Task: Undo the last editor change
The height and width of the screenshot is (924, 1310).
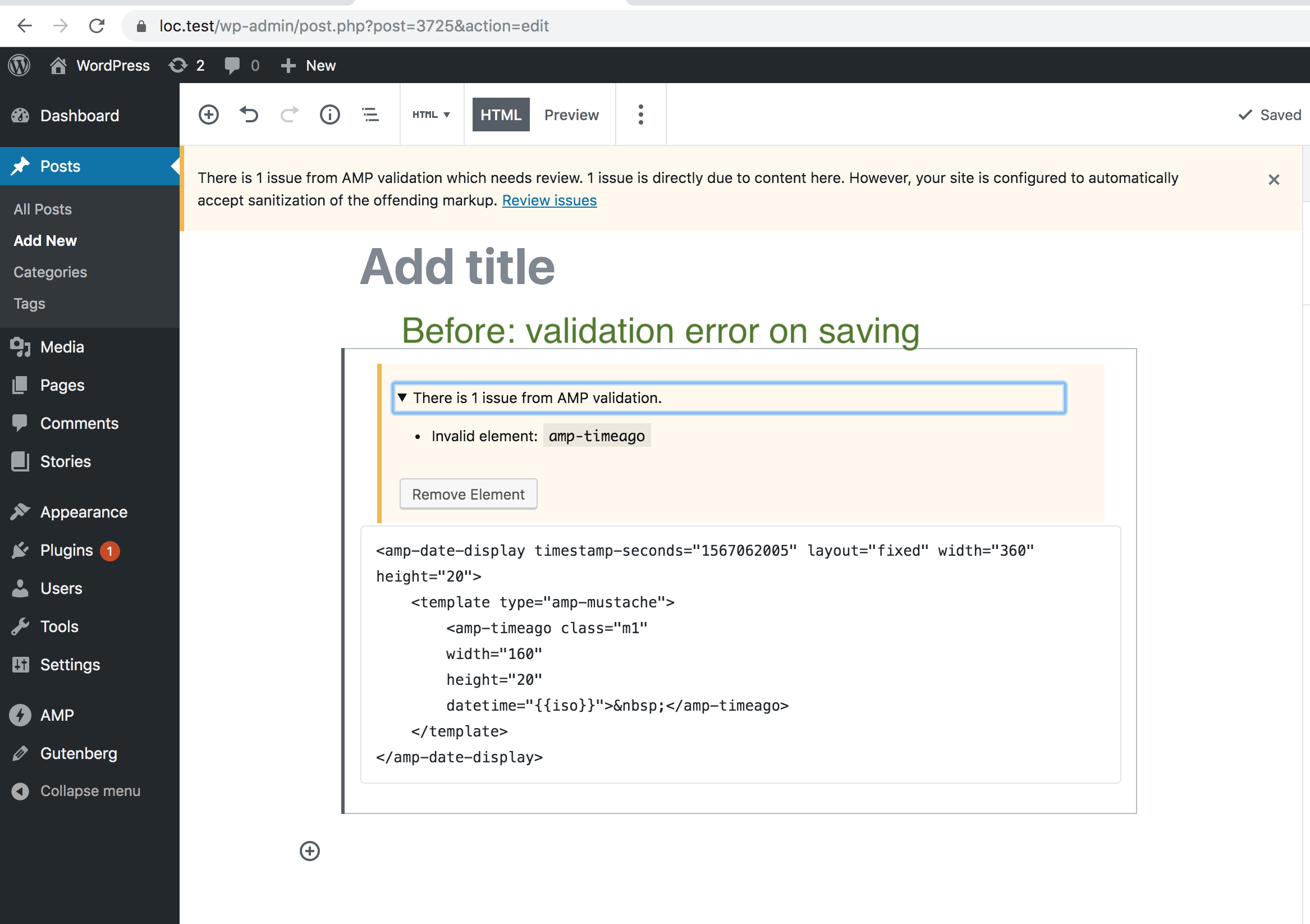Action: point(249,115)
